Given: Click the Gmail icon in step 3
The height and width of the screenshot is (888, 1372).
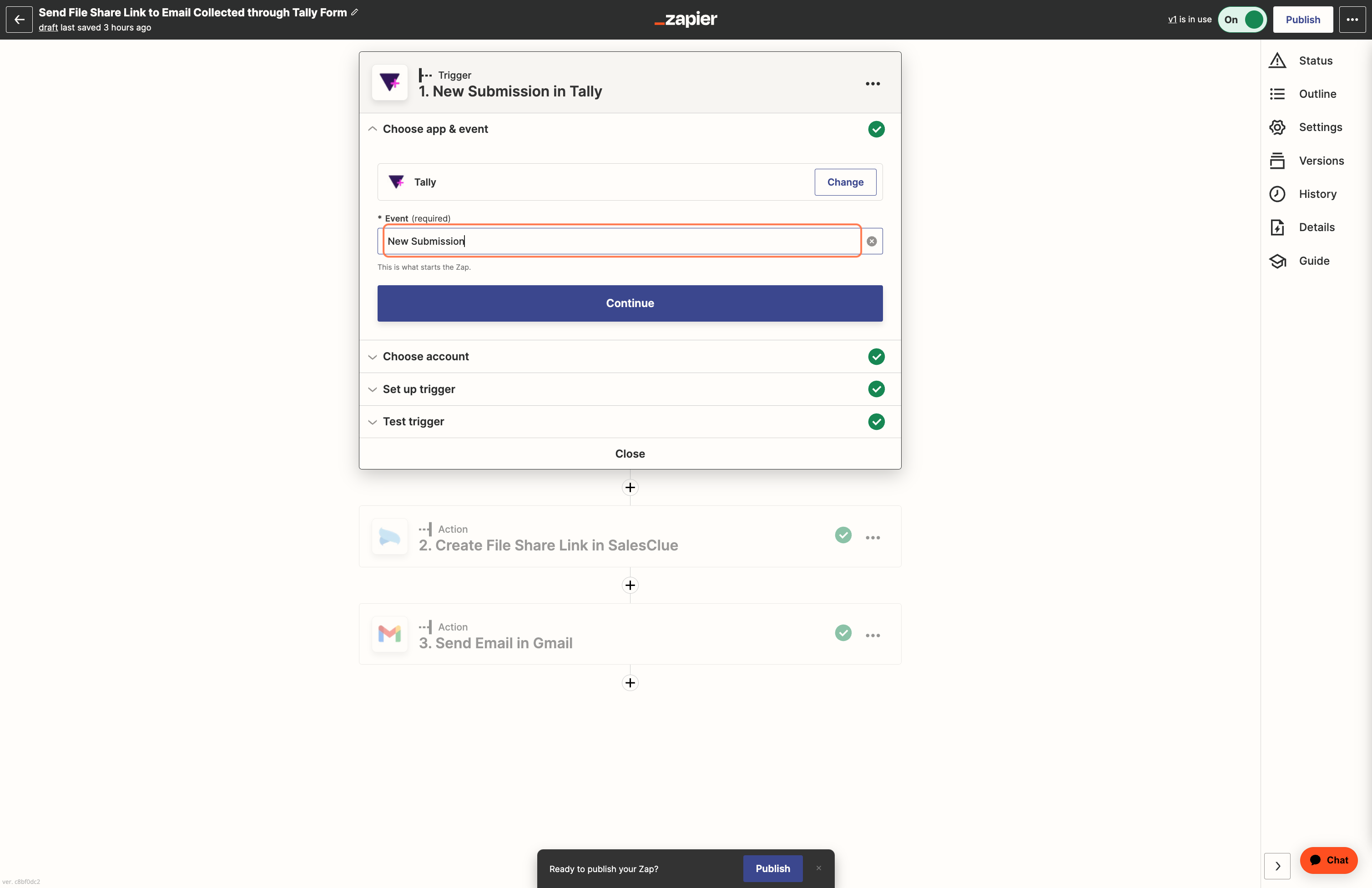Looking at the screenshot, I should point(390,634).
